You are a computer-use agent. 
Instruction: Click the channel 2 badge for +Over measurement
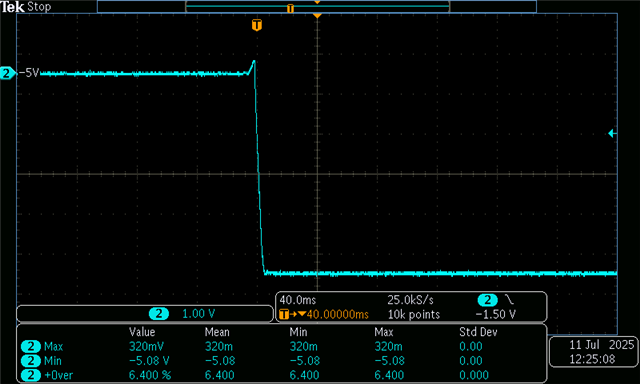tap(31, 375)
